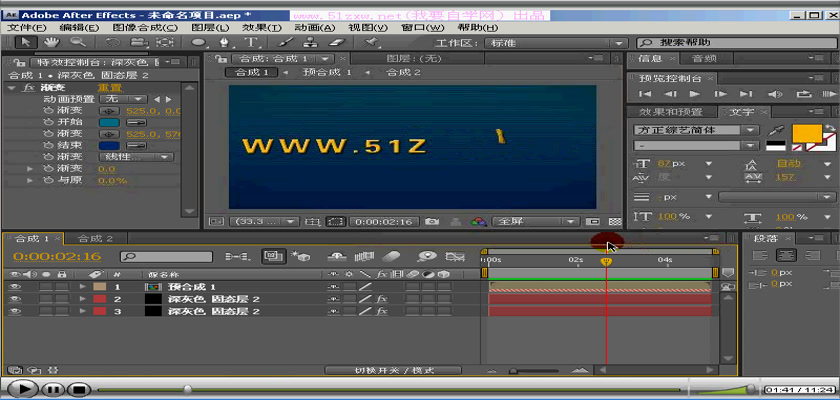This screenshot has width=840, height=400.
Task: Toggle the live update button in timeline
Action: tap(273, 257)
